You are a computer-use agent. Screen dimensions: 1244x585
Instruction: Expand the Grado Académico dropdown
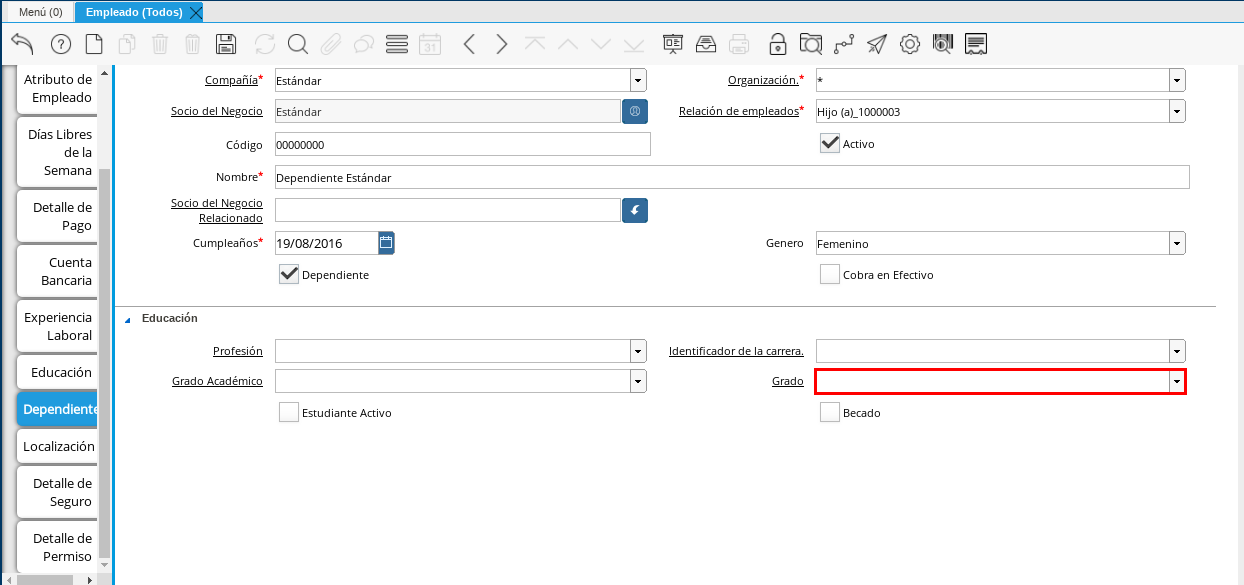coord(637,381)
